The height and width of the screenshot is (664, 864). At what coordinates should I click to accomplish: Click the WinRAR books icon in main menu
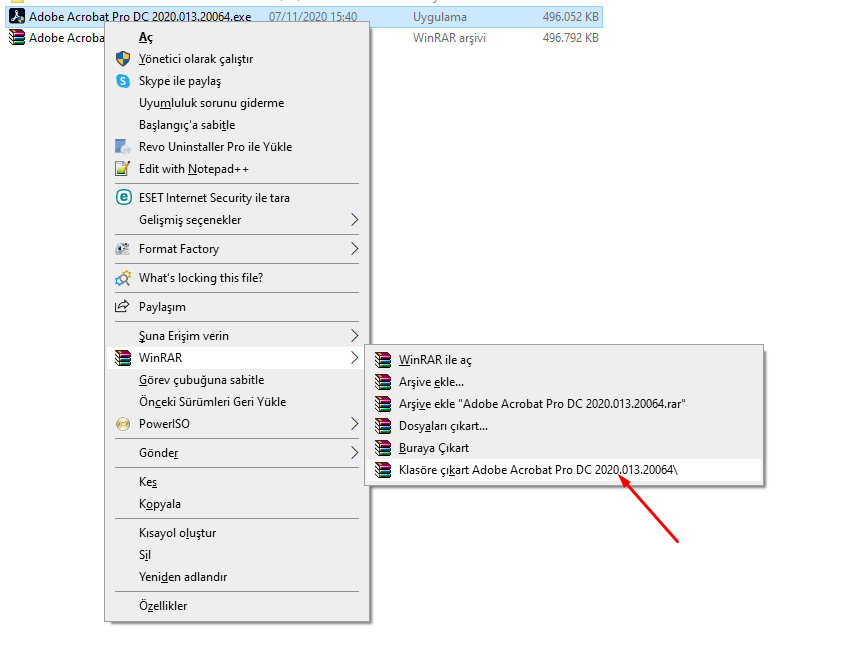pyautogui.click(x=123, y=358)
